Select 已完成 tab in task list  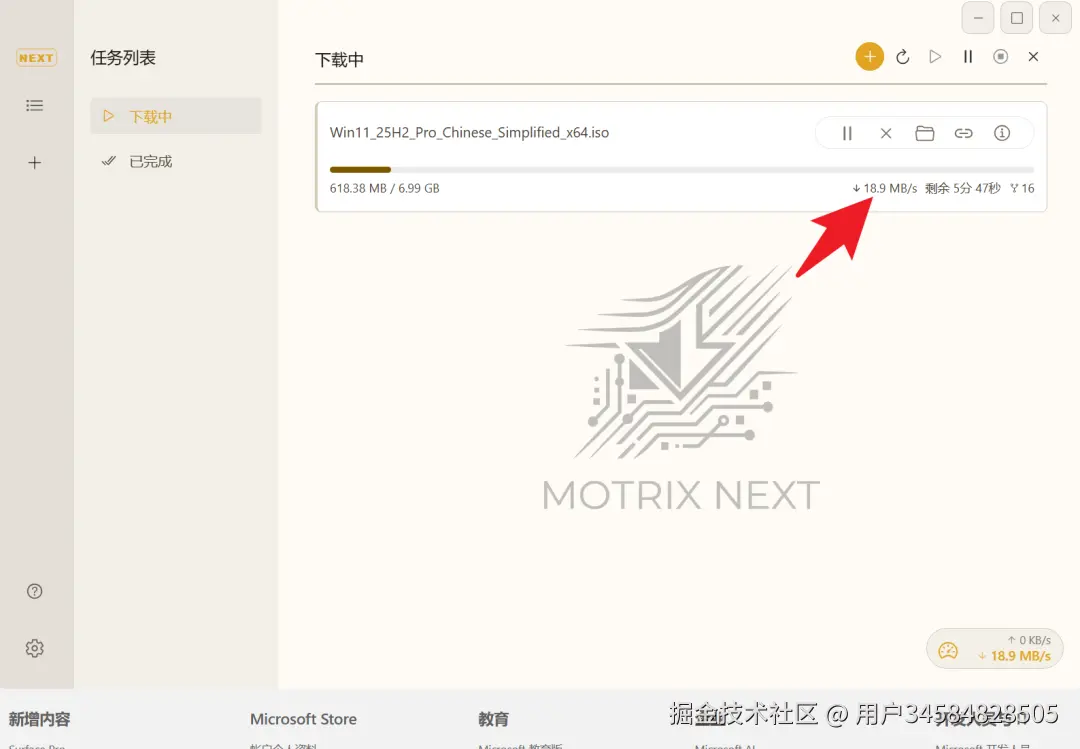[x=176, y=161]
